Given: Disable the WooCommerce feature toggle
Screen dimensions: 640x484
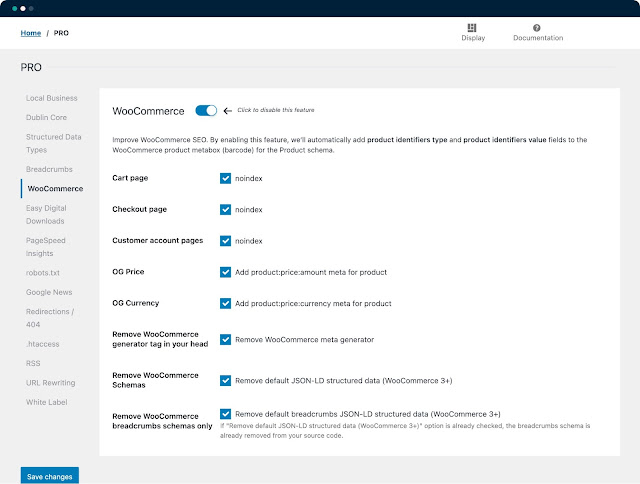Looking at the screenshot, I should pos(206,111).
